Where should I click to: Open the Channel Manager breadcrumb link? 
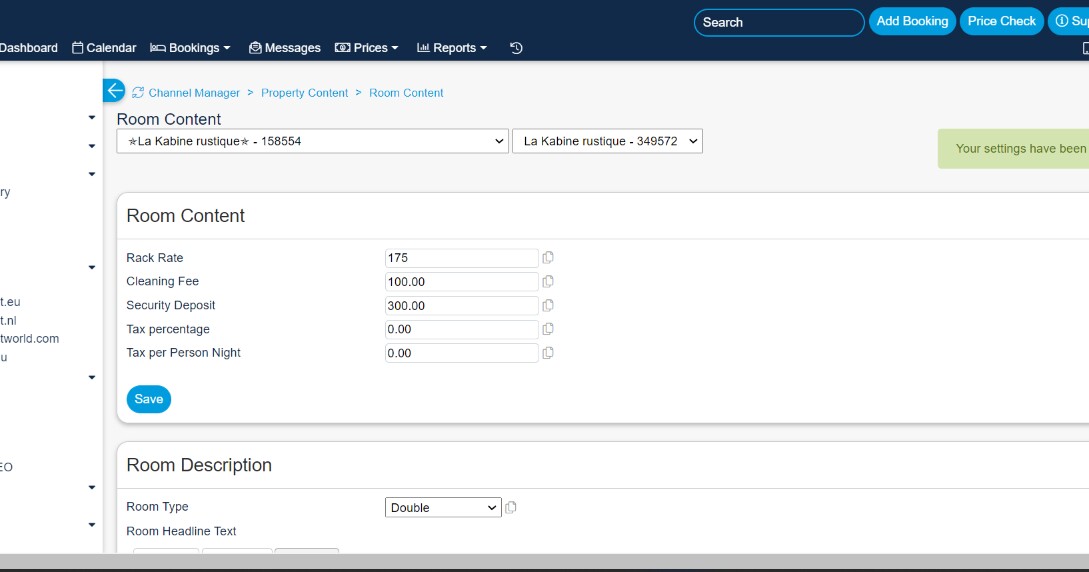[x=194, y=93]
